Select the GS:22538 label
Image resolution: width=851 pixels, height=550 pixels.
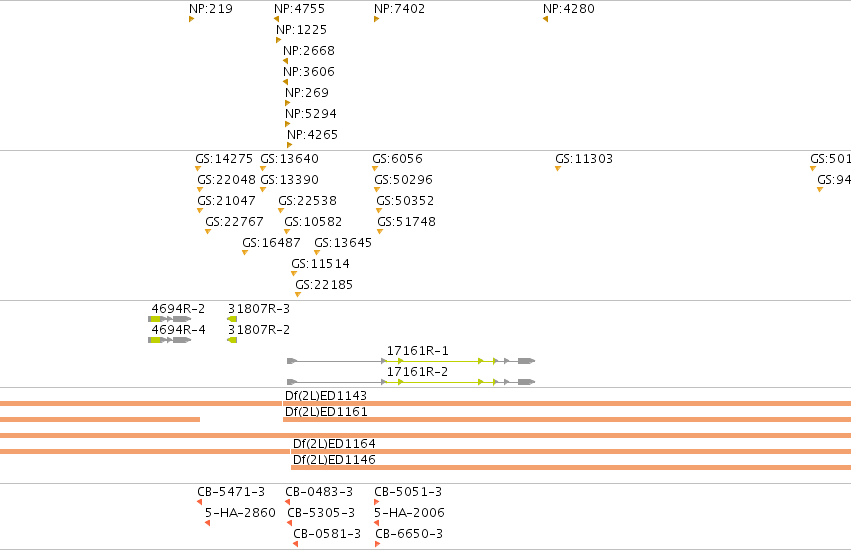point(307,201)
